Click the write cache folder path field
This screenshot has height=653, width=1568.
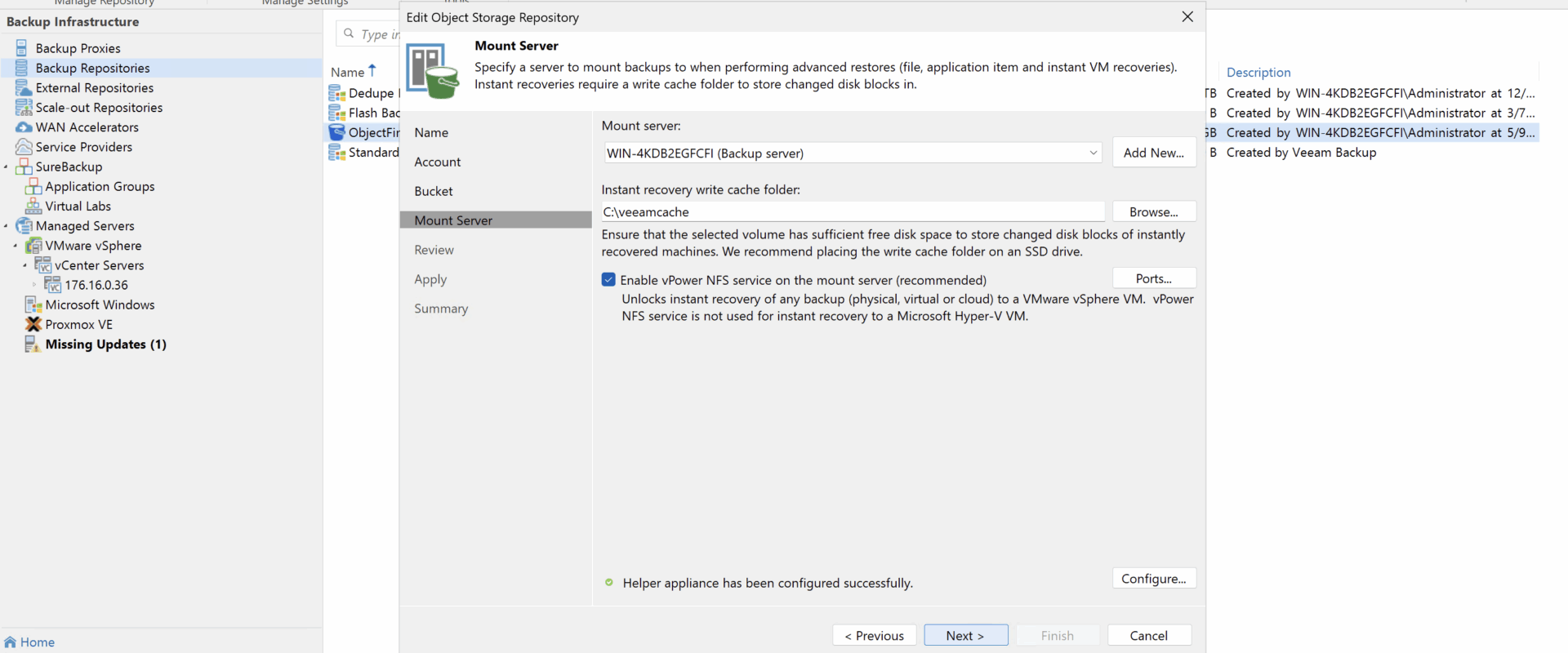click(853, 211)
